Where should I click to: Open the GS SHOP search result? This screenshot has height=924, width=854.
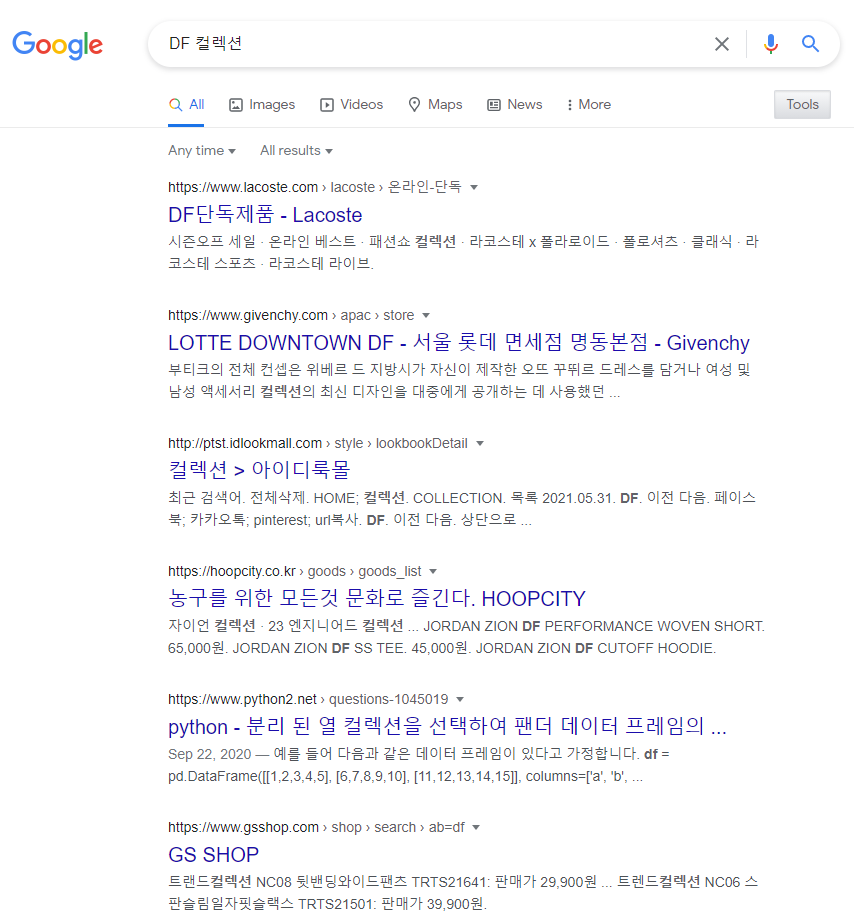pos(213,854)
